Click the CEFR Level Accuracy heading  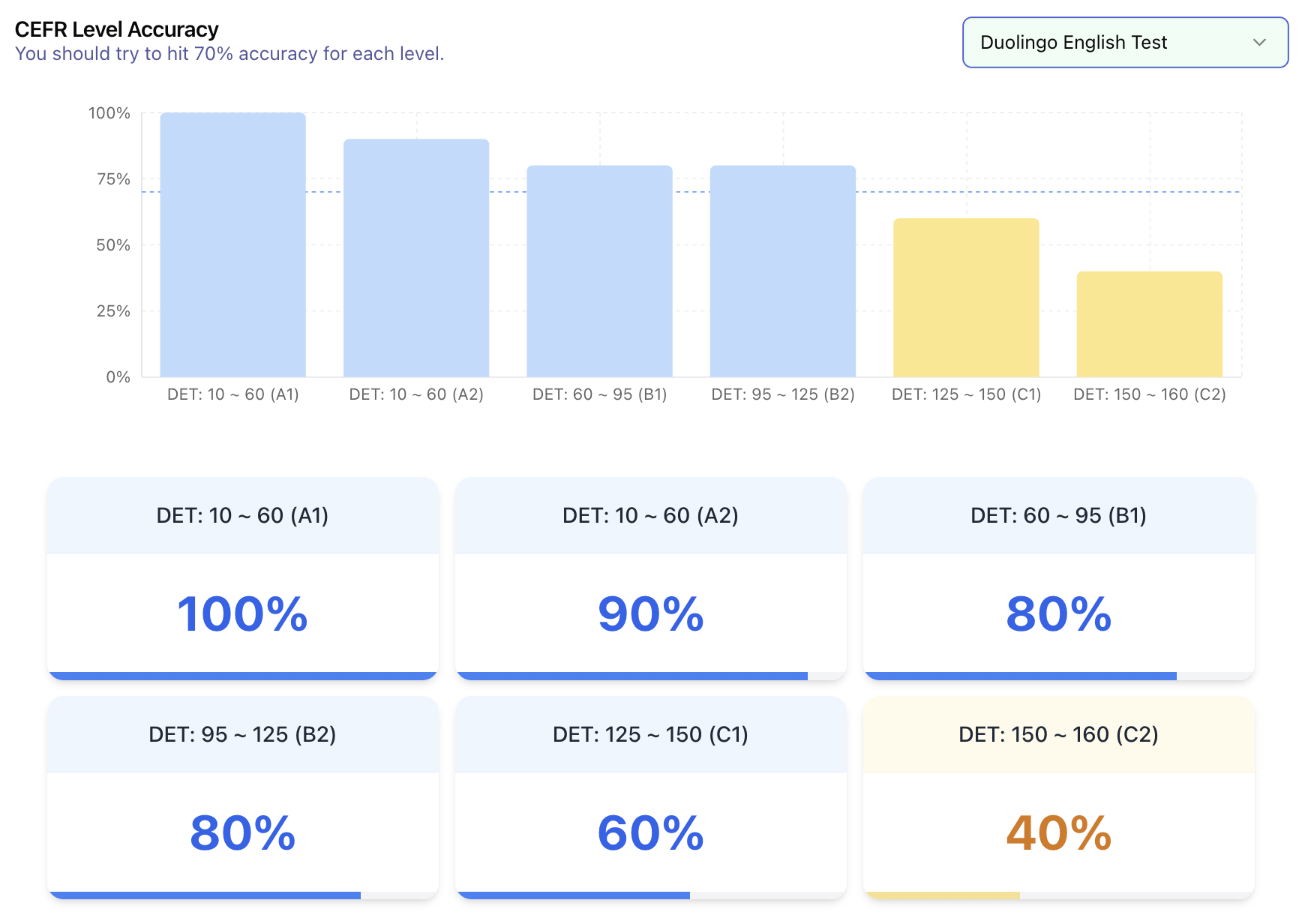tap(116, 29)
